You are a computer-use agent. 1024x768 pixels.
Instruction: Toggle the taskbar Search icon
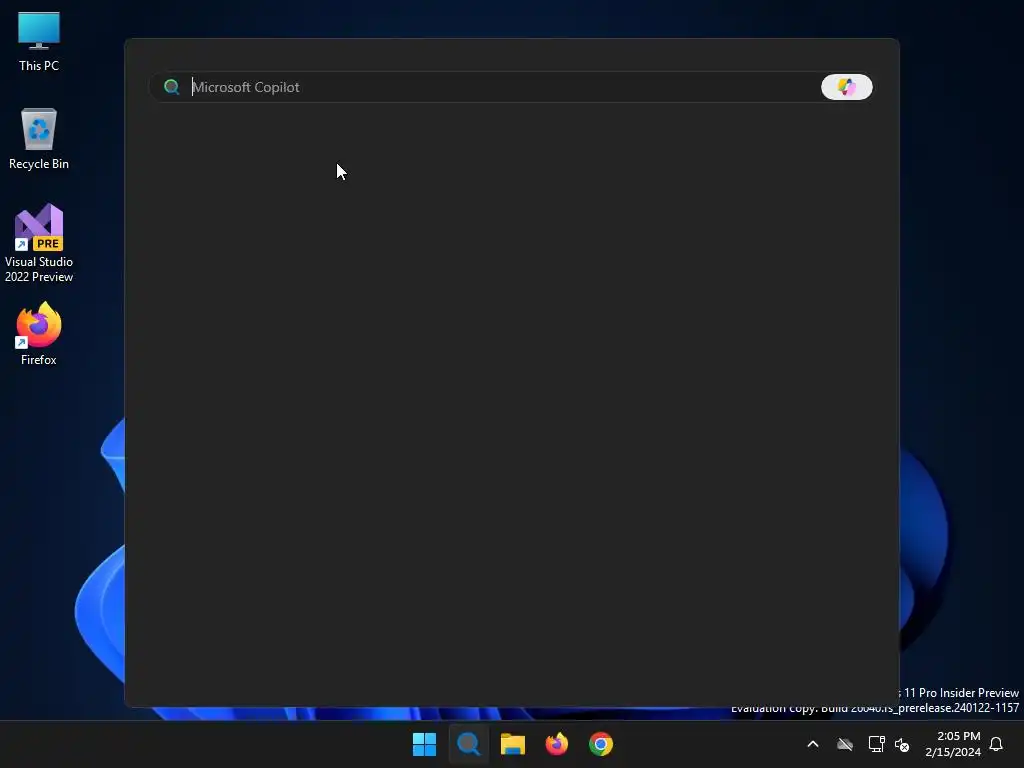click(468, 744)
